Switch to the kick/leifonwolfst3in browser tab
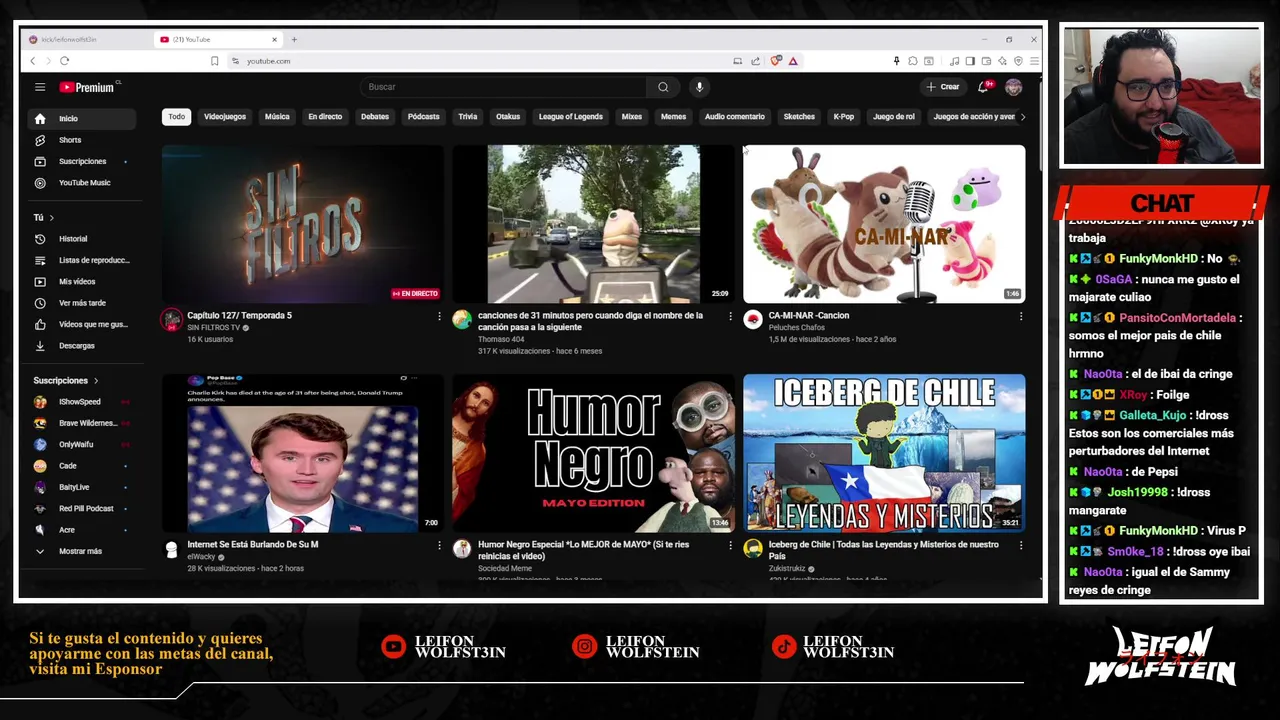This screenshot has width=1280, height=720. click(85, 39)
